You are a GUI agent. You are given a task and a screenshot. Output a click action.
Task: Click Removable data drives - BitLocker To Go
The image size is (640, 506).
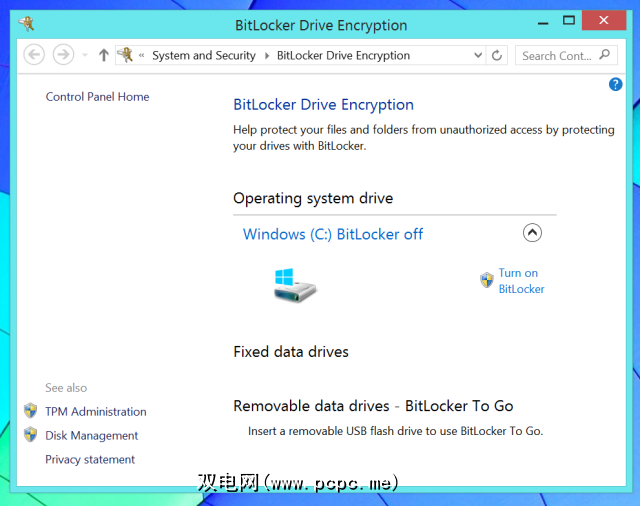click(x=373, y=406)
